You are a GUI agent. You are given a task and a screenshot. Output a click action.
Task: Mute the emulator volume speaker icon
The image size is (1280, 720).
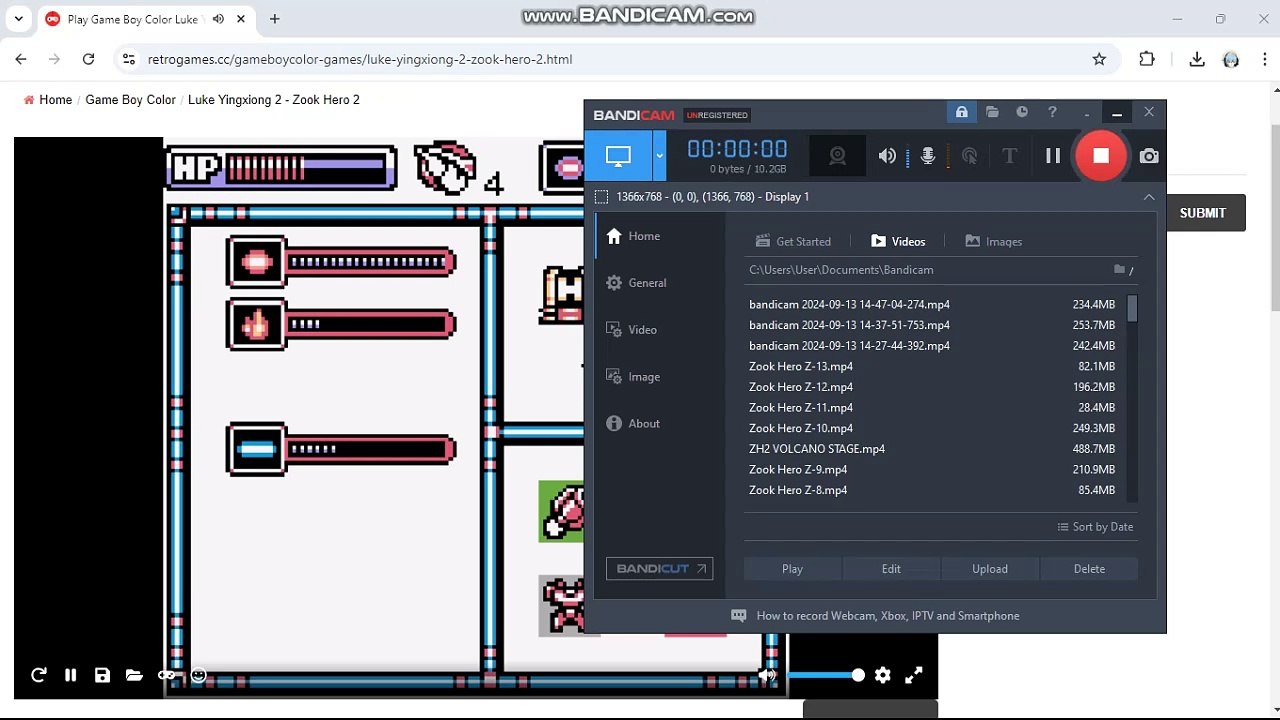click(767, 675)
